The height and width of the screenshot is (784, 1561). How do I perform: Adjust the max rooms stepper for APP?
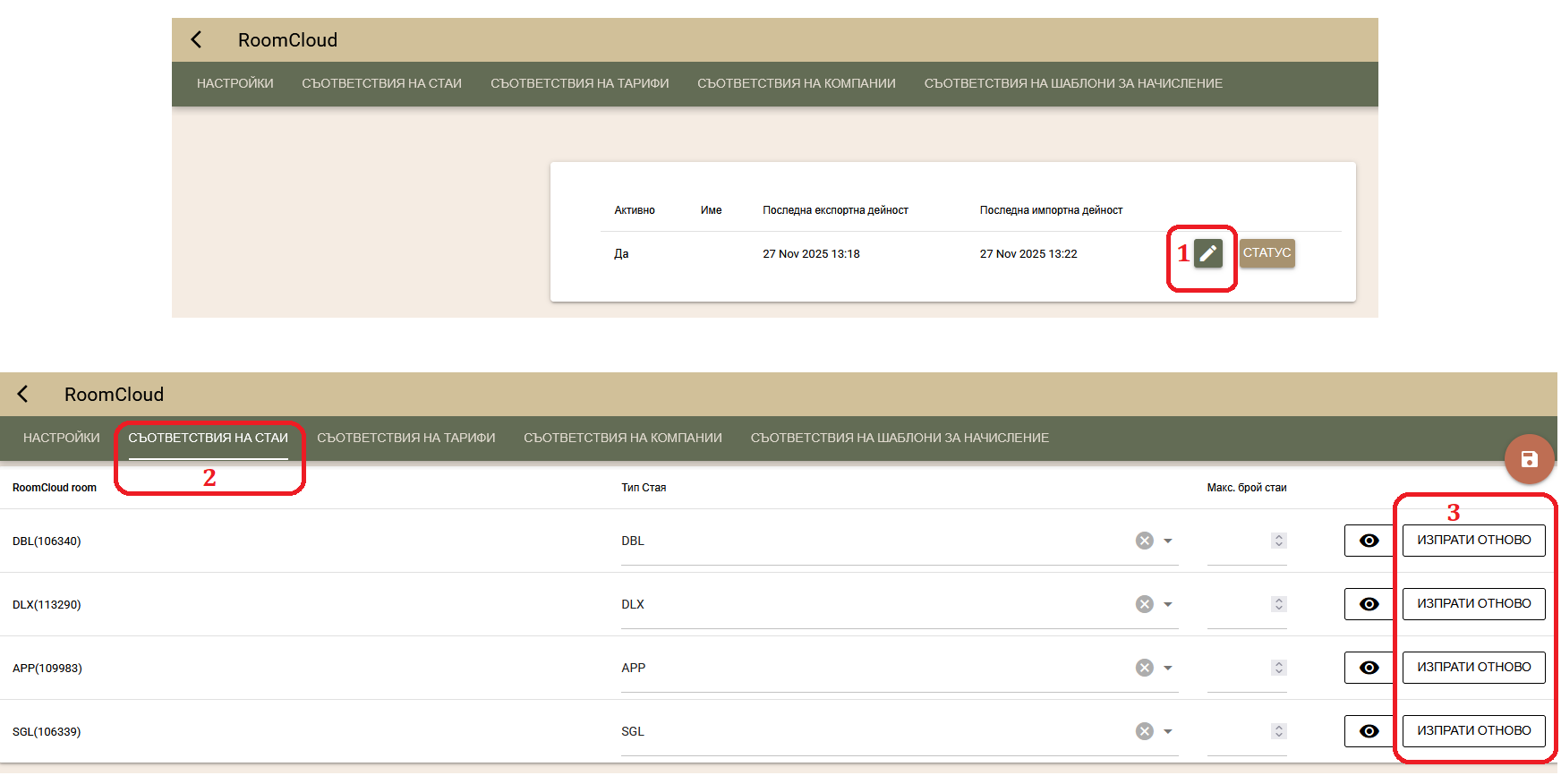1278,668
